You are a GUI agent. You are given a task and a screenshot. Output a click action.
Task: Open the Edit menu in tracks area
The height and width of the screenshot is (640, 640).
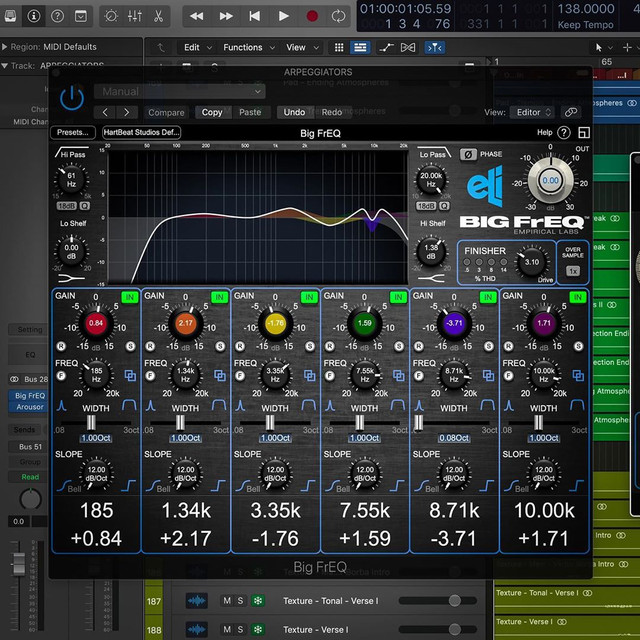point(198,48)
